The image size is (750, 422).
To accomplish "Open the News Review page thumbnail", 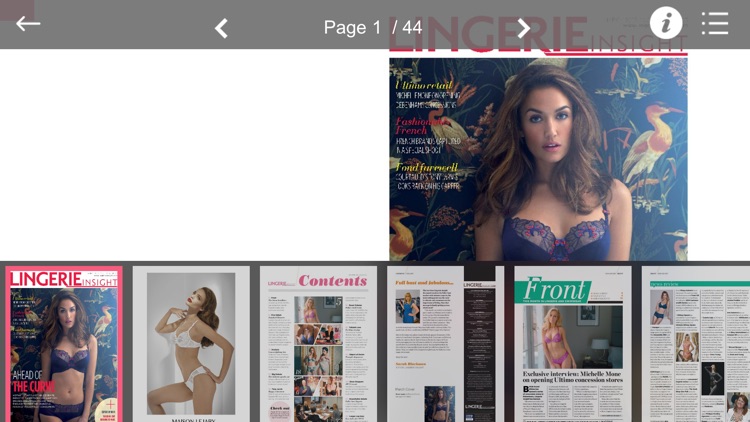I will coord(695,344).
